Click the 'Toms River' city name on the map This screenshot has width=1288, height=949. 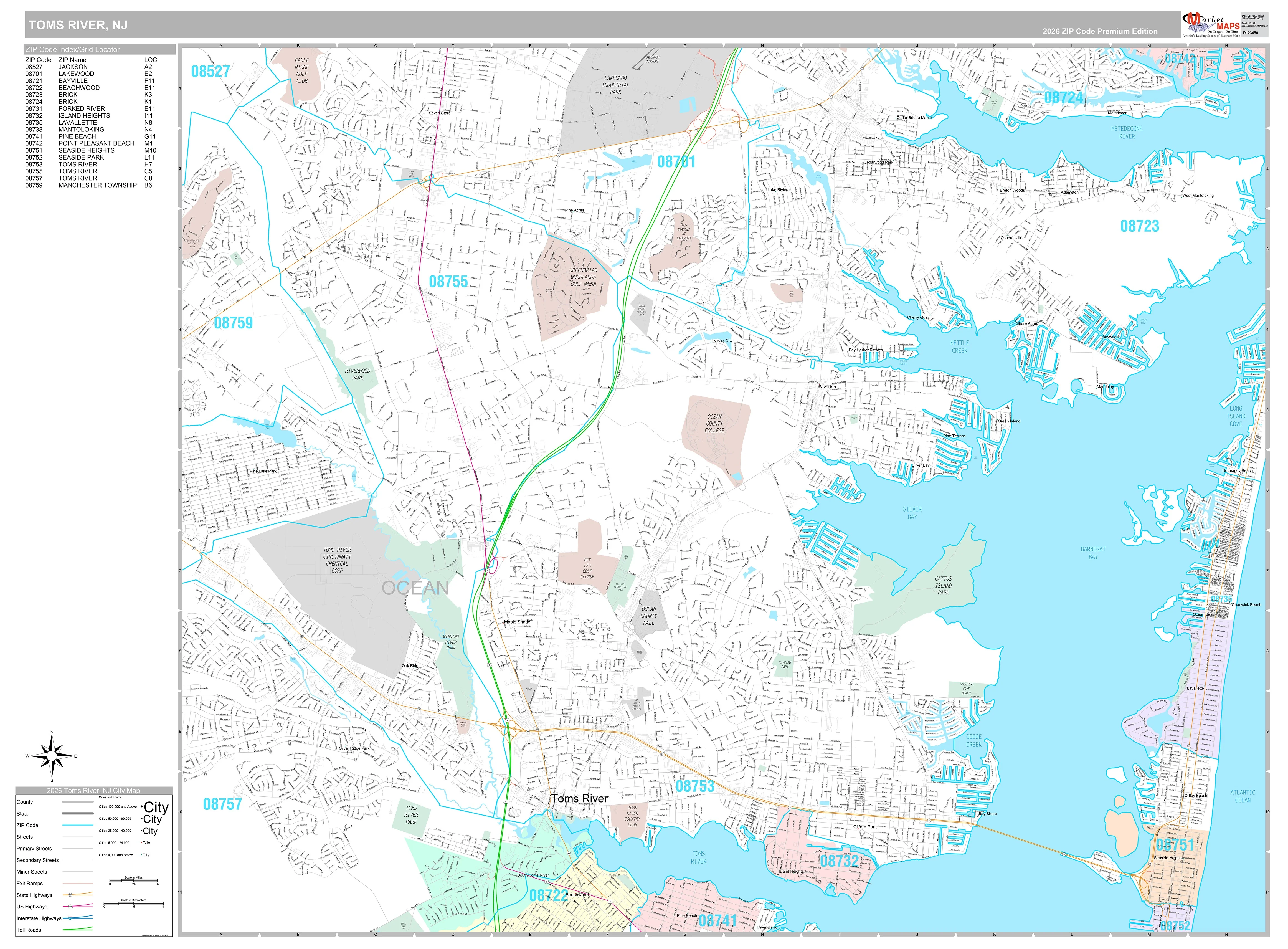point(579,798)
